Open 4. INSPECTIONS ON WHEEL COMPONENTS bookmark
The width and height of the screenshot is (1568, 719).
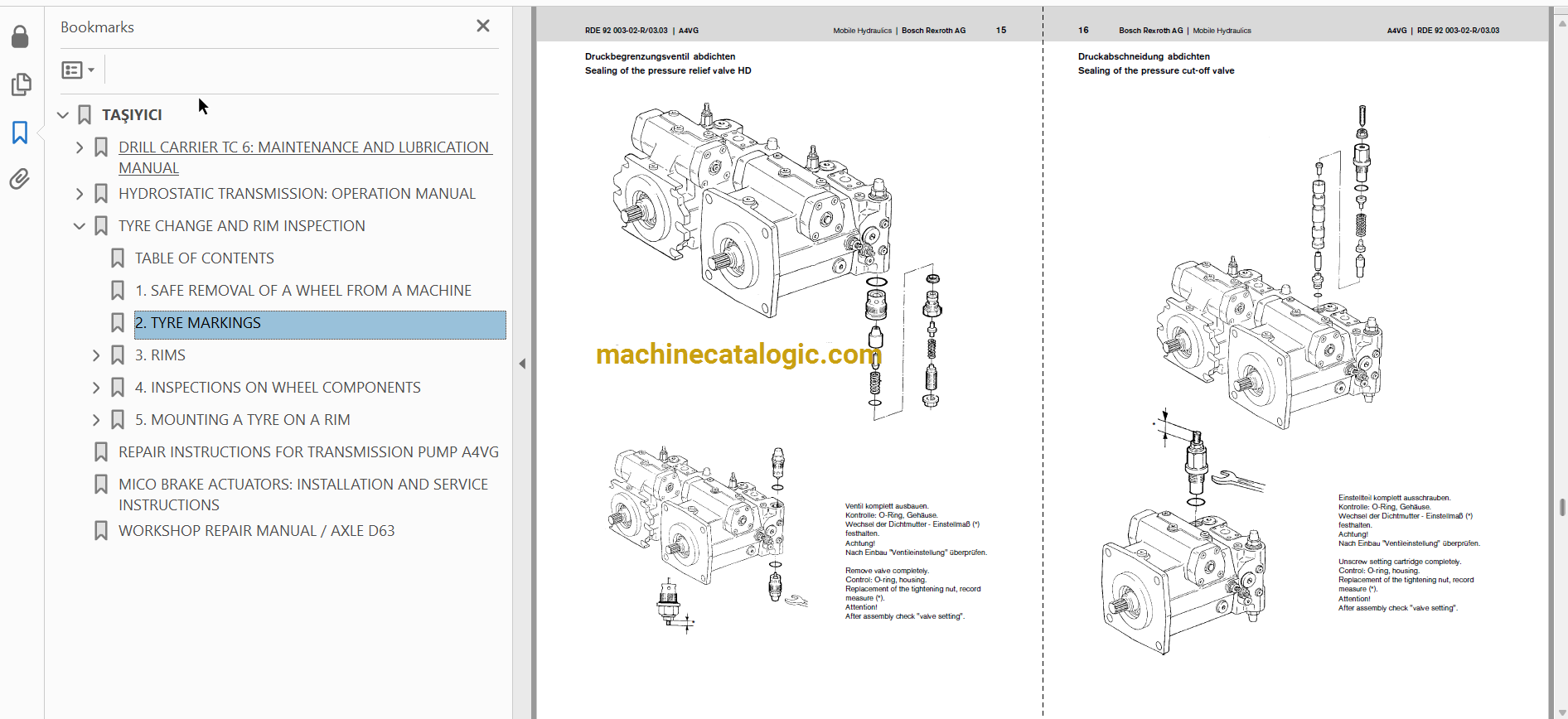click(278, 388)
